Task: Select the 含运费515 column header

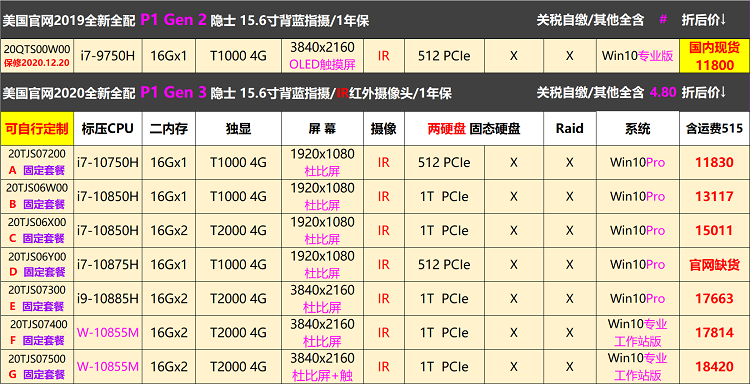Action: pos(715,128)
